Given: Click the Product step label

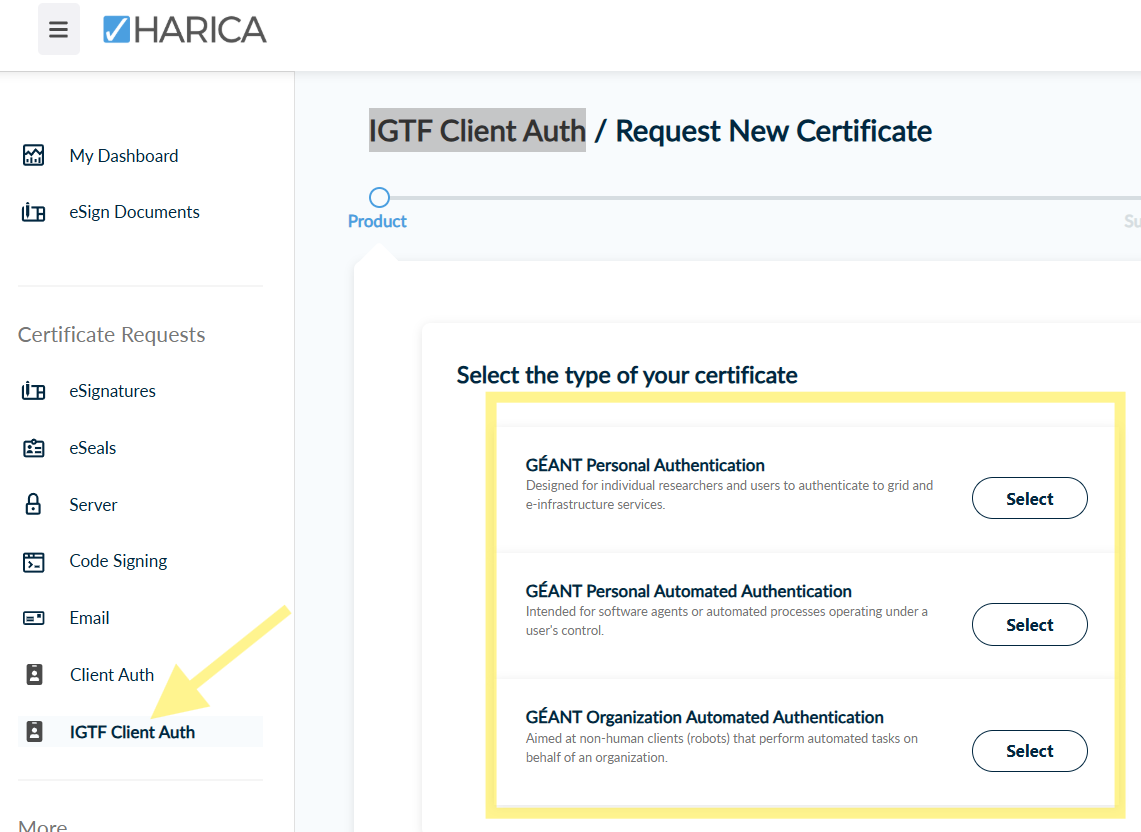Looking at the screenshot, I should point(377,222).
